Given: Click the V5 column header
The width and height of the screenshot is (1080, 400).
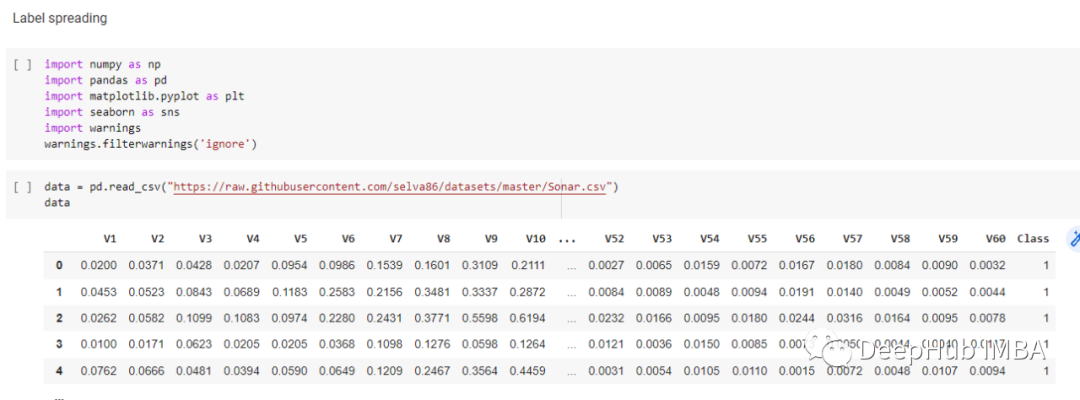Looking at the screenshot, I should [x=300, y=239].
